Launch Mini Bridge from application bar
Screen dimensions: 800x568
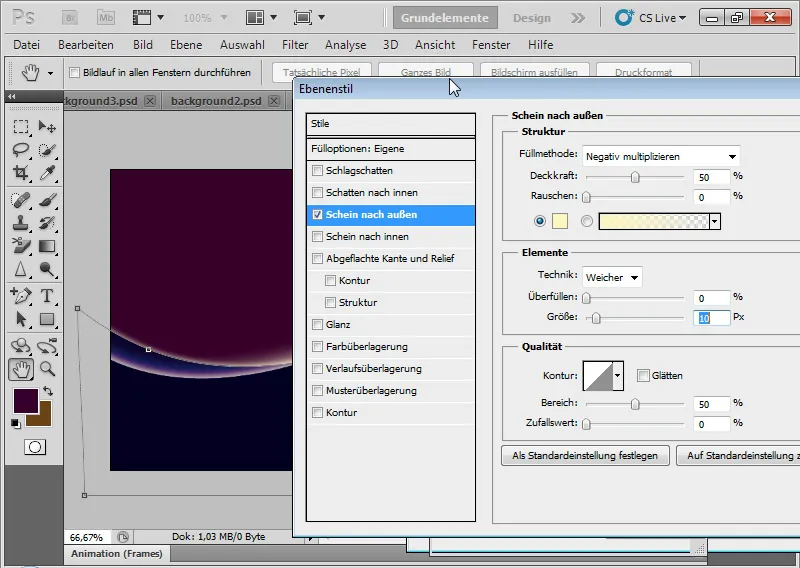tap(106, 18)
